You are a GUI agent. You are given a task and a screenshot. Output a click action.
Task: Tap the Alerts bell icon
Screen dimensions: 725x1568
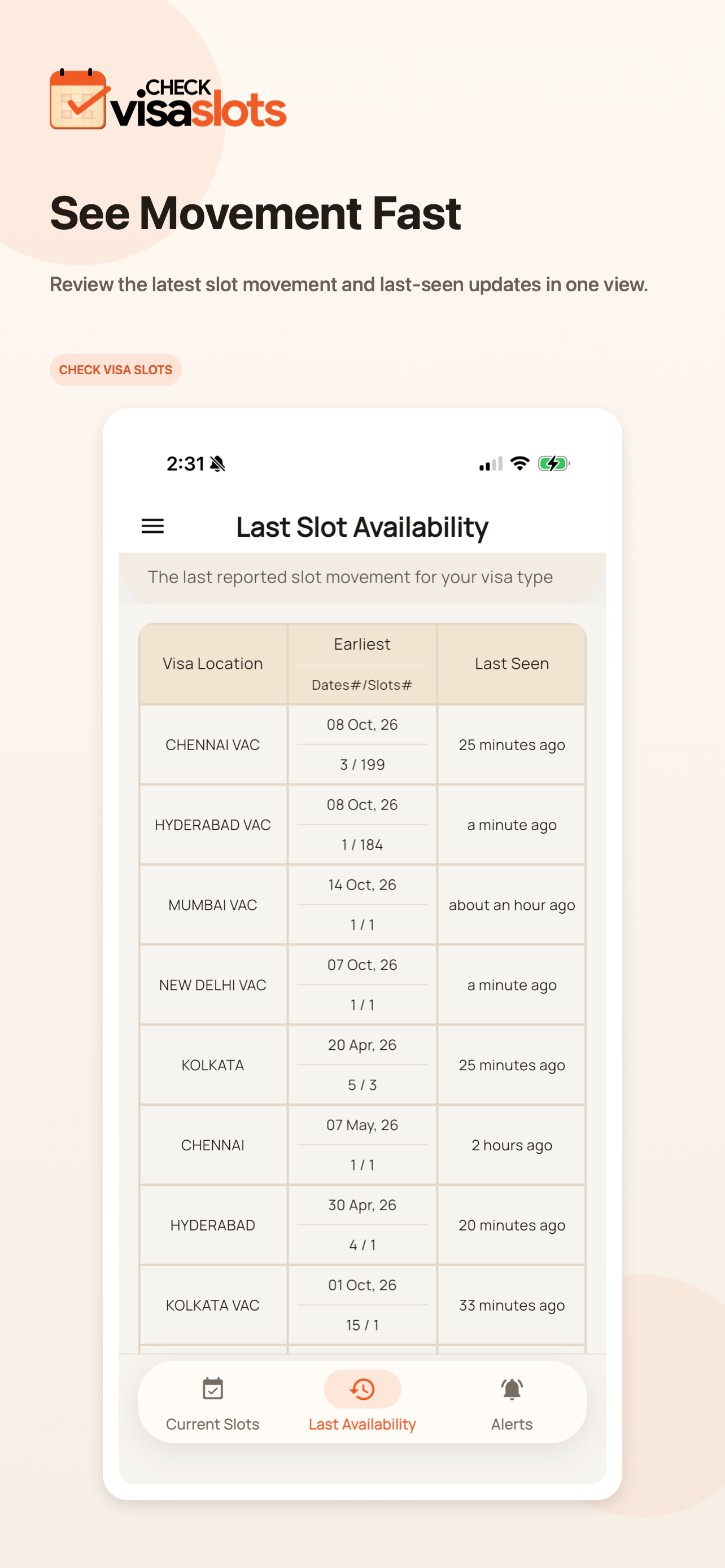(512, 1389)
